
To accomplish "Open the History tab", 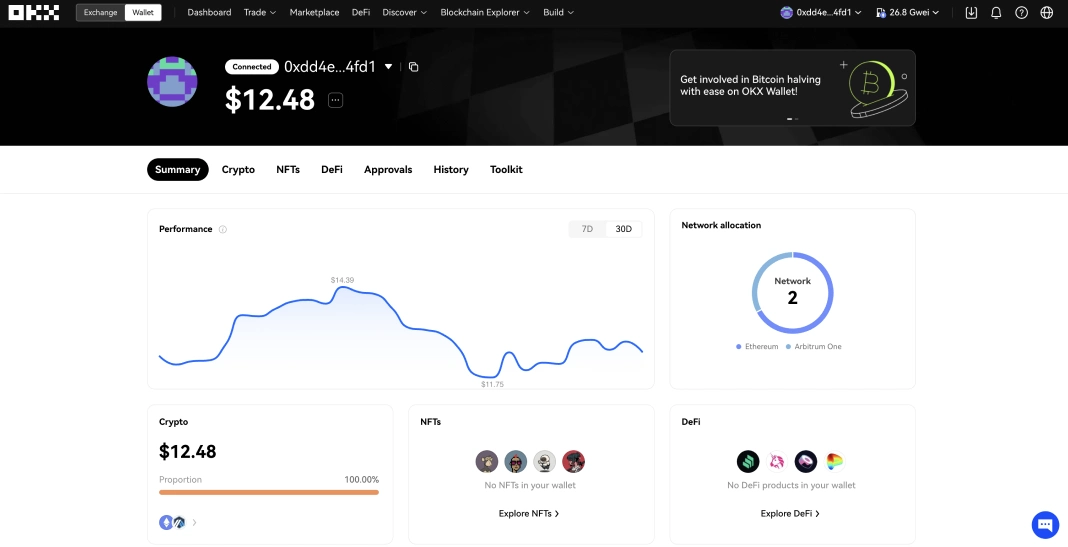I will pos(451,170).
